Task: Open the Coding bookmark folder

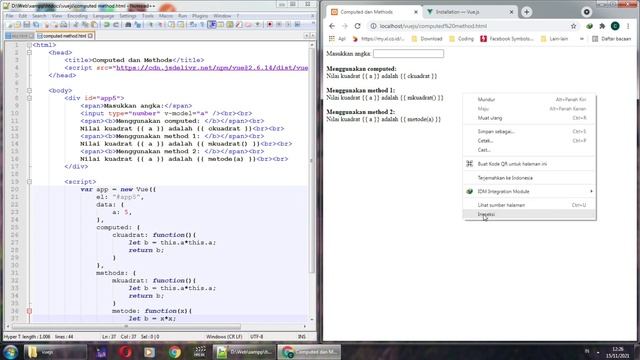Action: click(461, 39)
